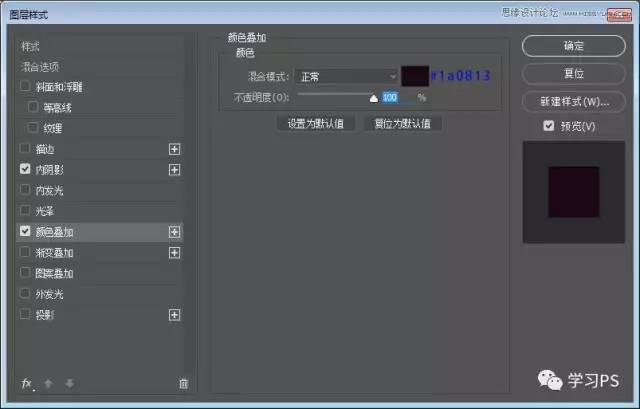640x409 pixels.
Task: Click the plus icon next to 投影
Action: [175, 315]
